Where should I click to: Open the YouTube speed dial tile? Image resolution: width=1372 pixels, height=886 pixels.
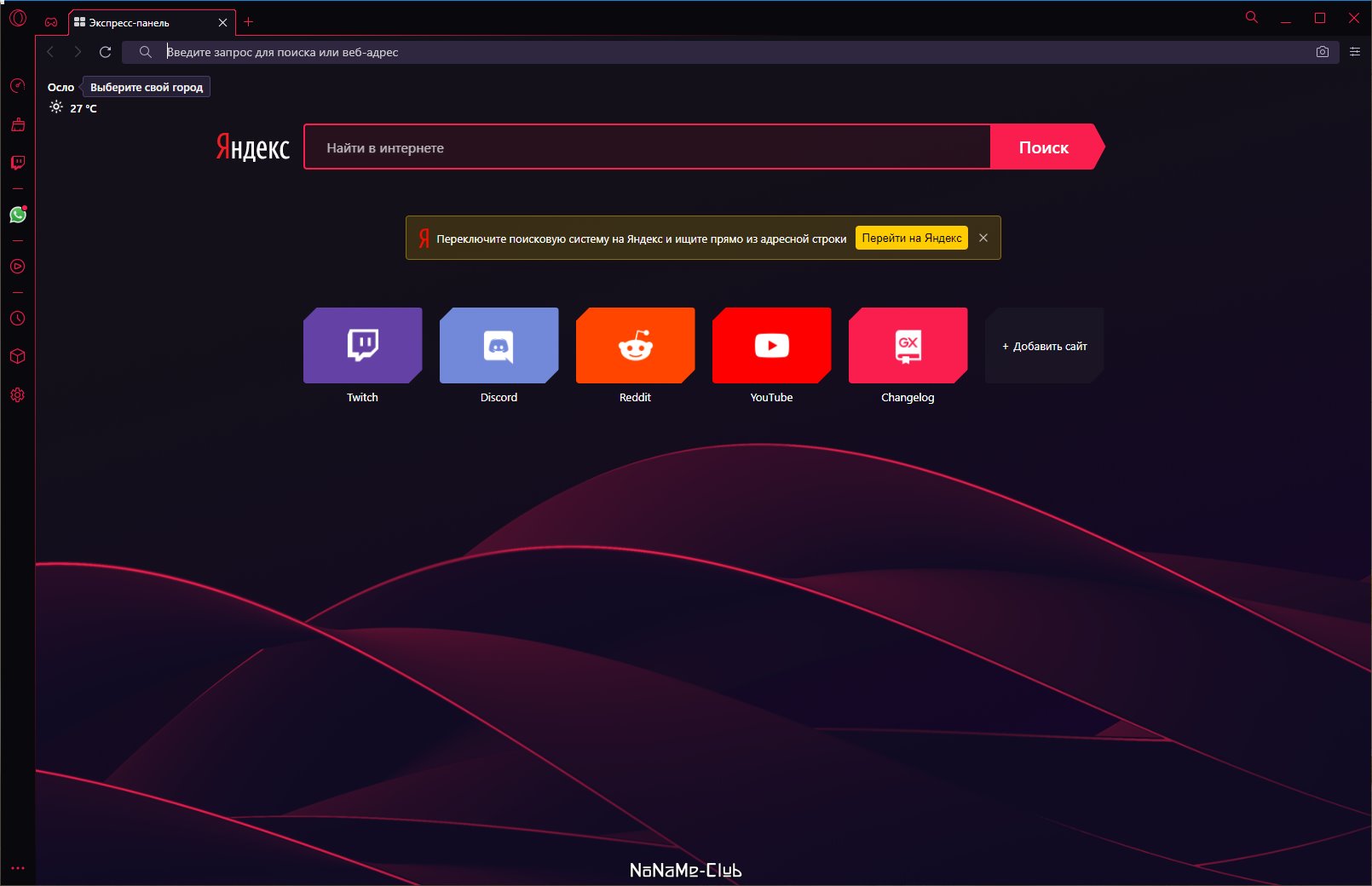coord(771,345)
